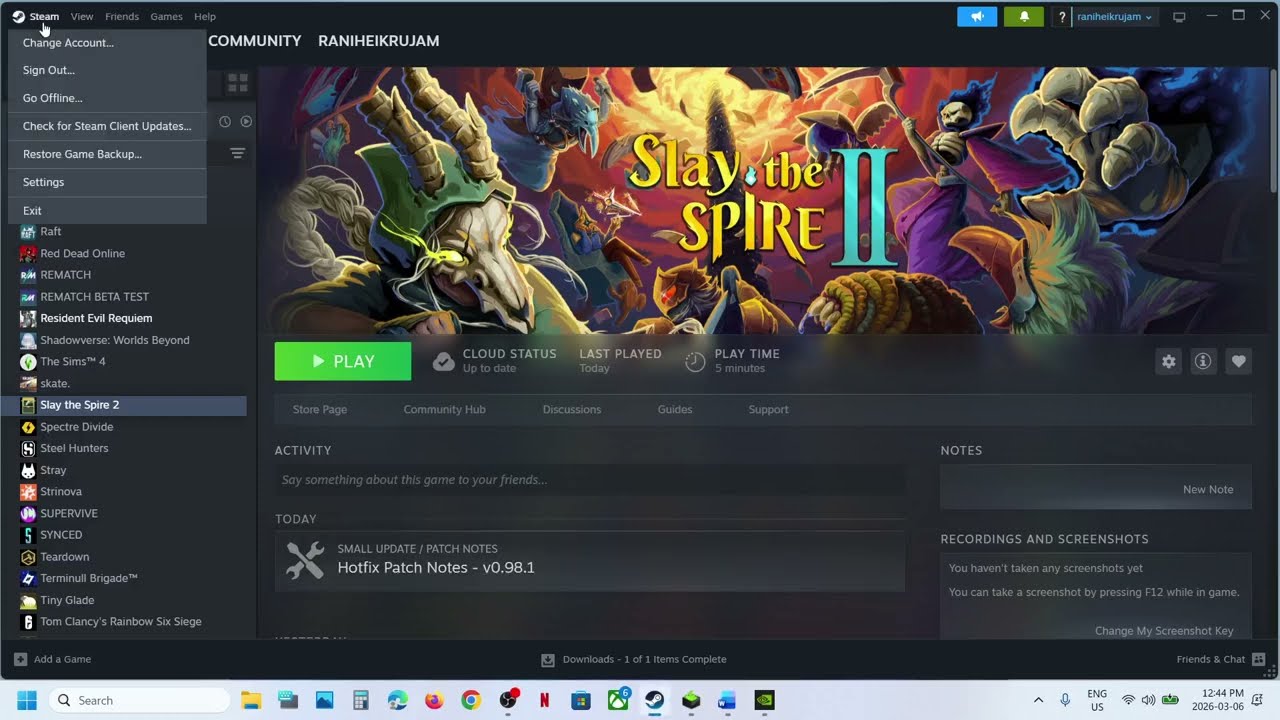Open the Friends menu
The height and width of the screenshot is (720, 1280).
coord(122,16)
